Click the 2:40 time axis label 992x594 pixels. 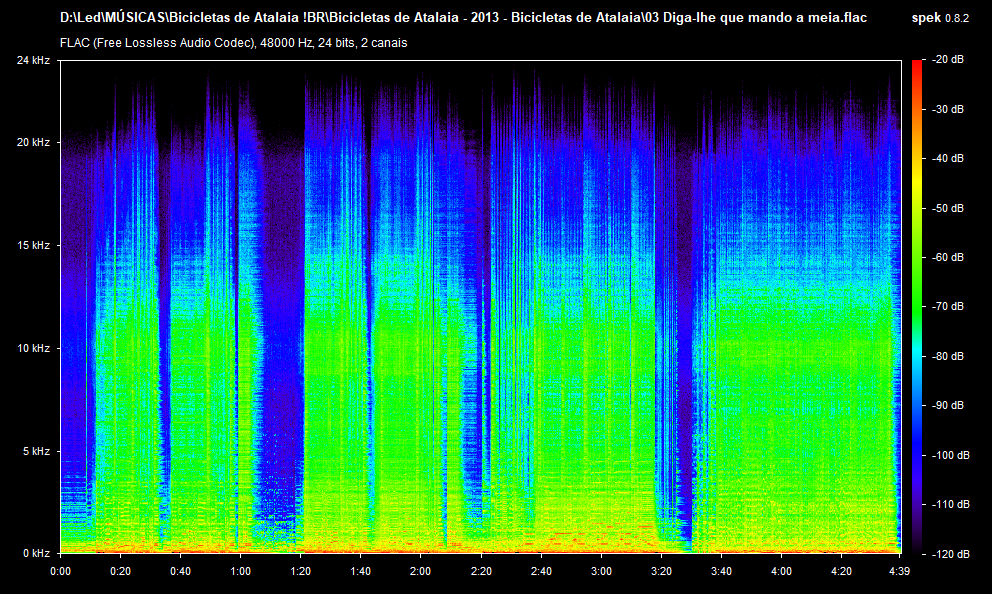tap(541, 571)
